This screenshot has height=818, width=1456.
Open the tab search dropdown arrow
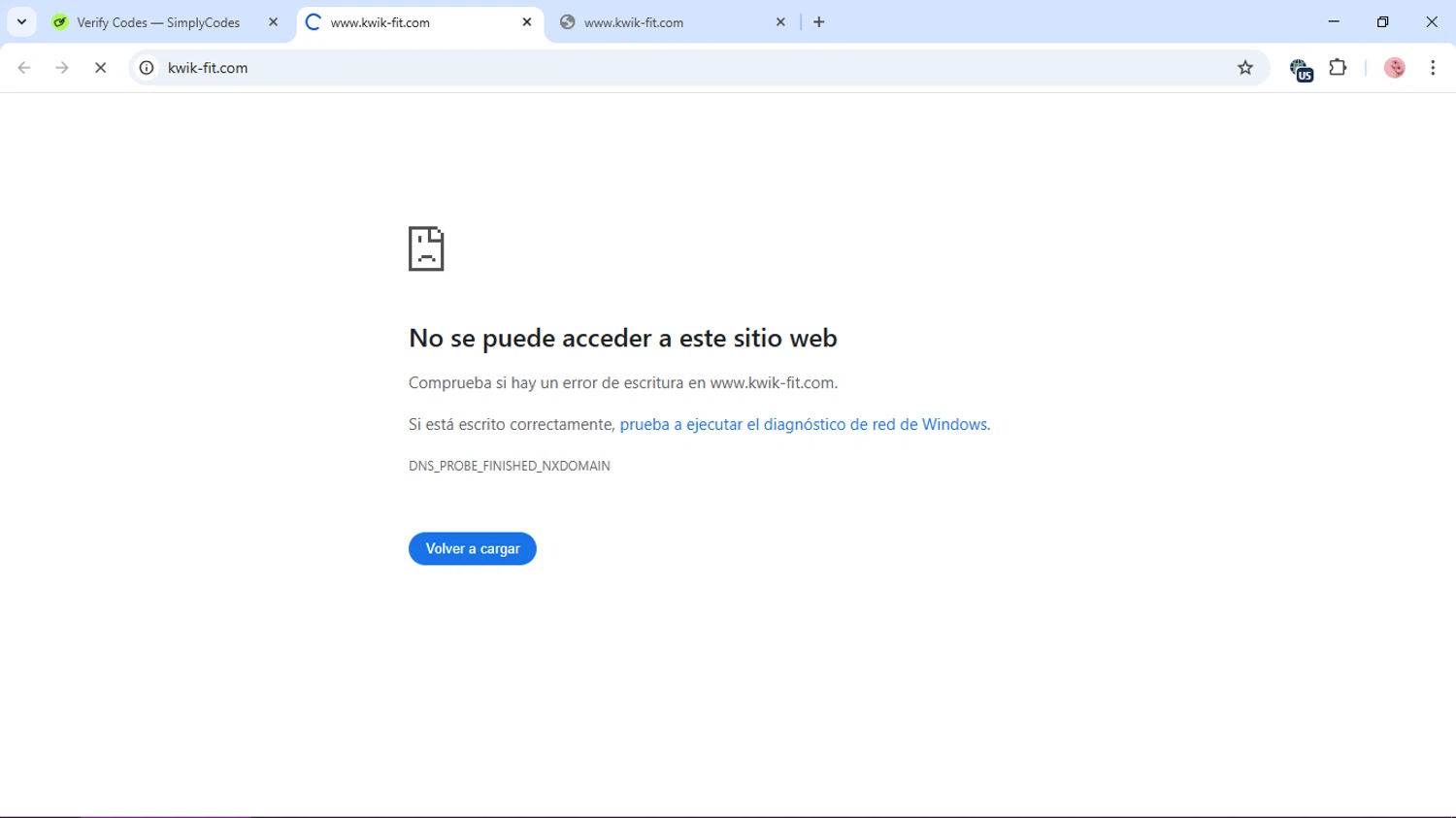[21, 21]
